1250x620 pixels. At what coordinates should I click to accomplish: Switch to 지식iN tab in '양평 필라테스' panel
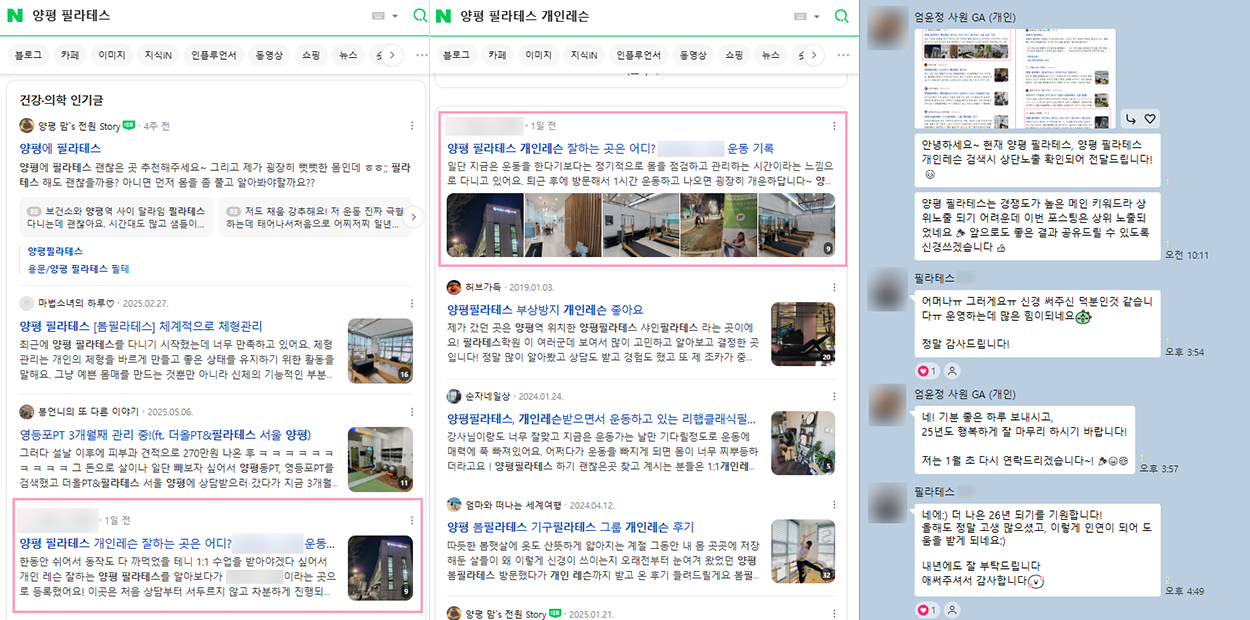159,55
